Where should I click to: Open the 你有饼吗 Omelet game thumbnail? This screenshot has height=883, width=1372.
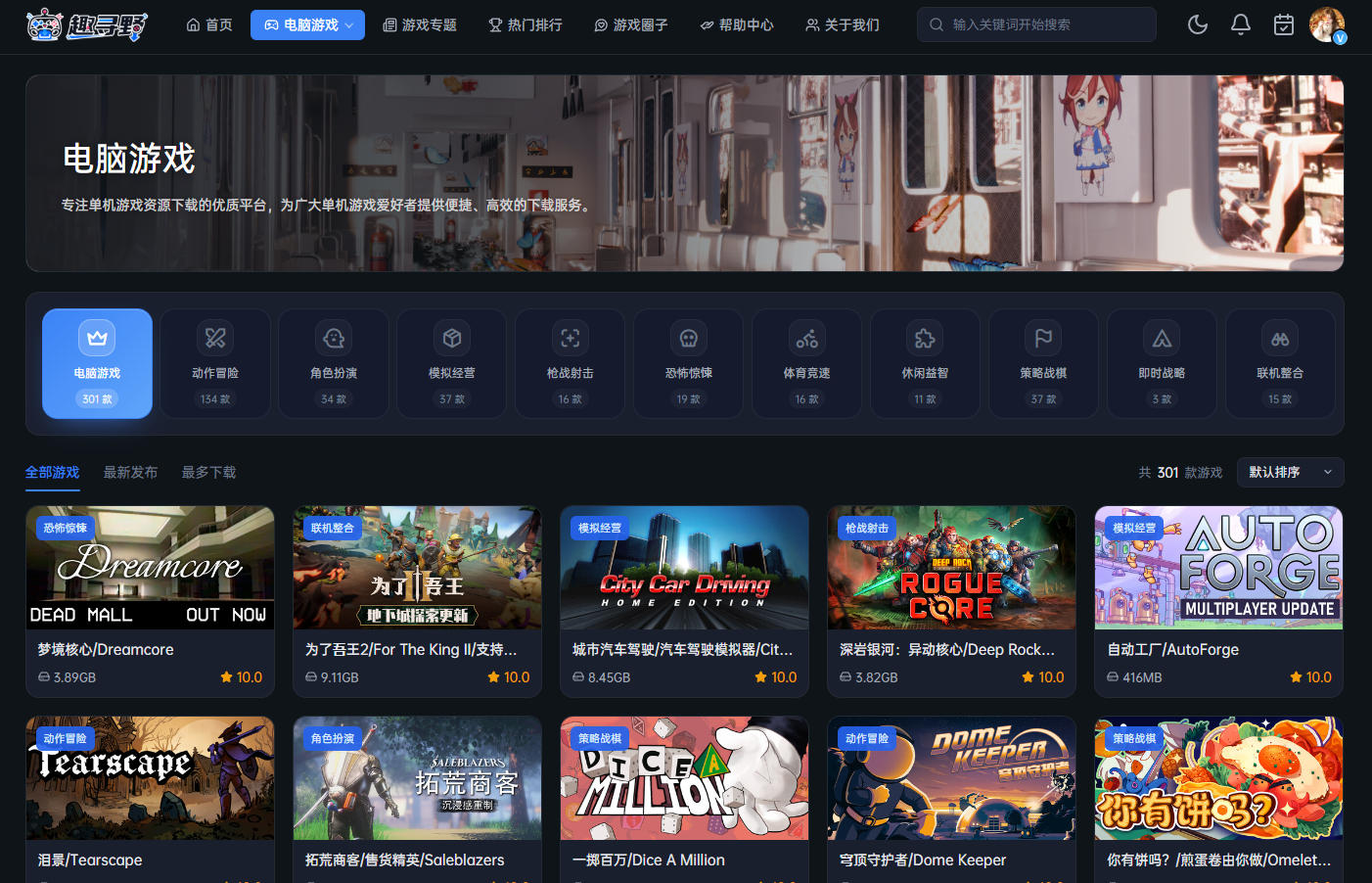pyautogui.click(x=1218, y=778)
